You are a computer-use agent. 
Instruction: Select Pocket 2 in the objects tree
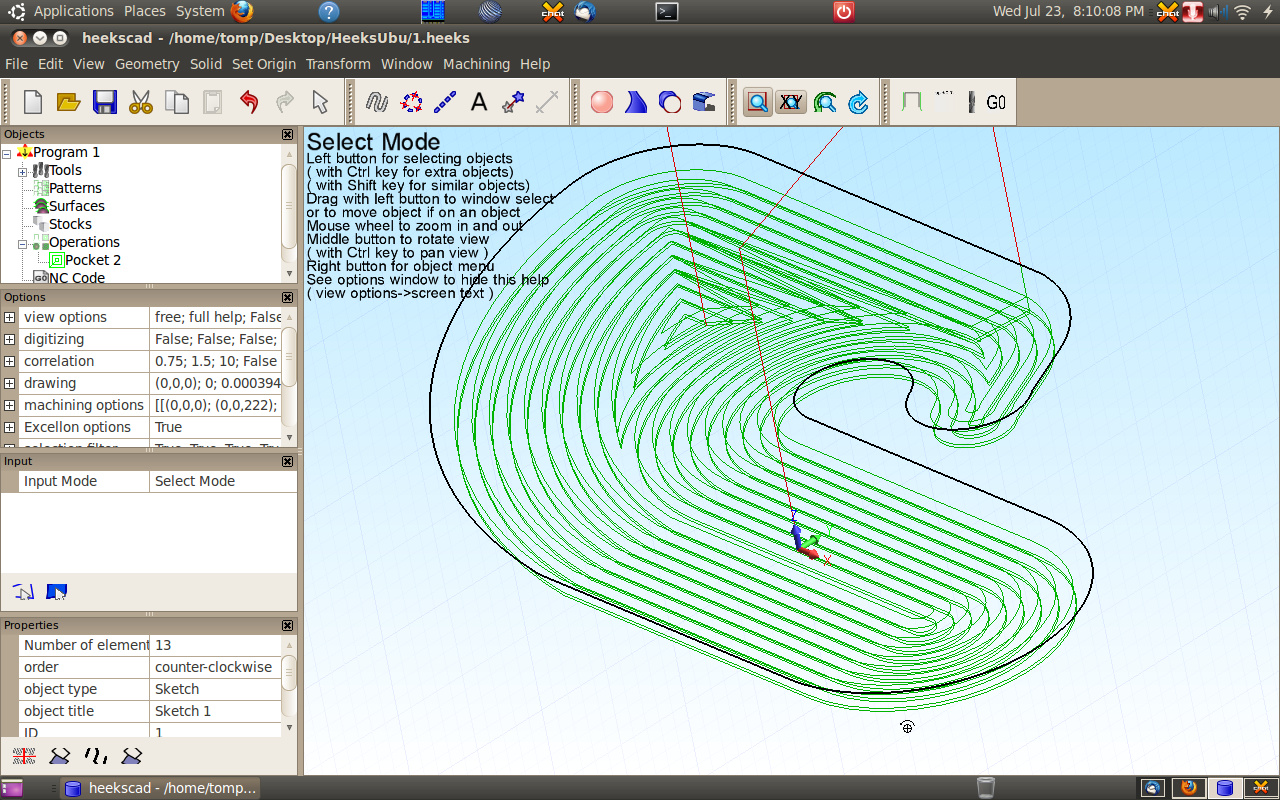point(93,260)
